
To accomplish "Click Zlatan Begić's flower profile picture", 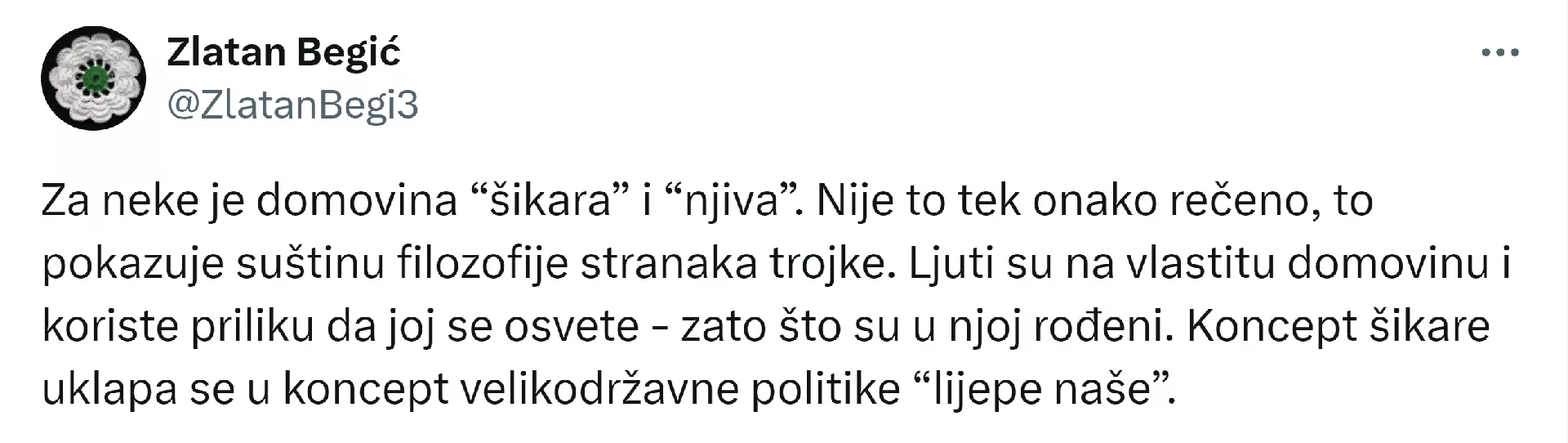I will point(93,78).
